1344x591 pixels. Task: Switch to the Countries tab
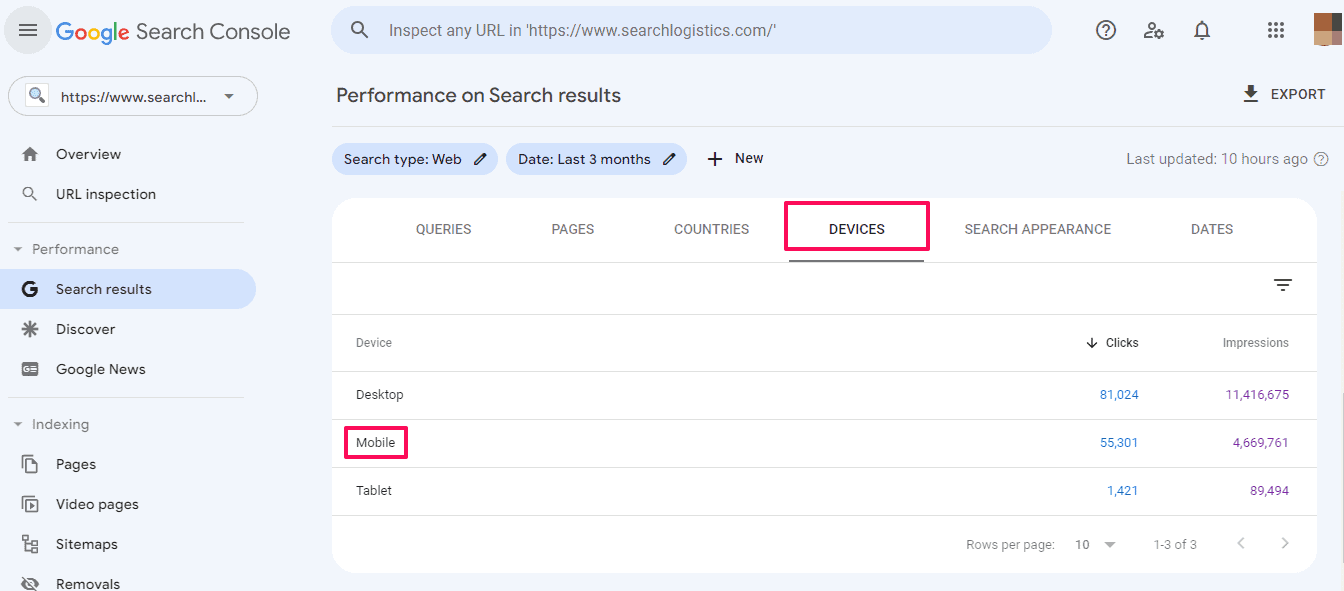[711, 229]
